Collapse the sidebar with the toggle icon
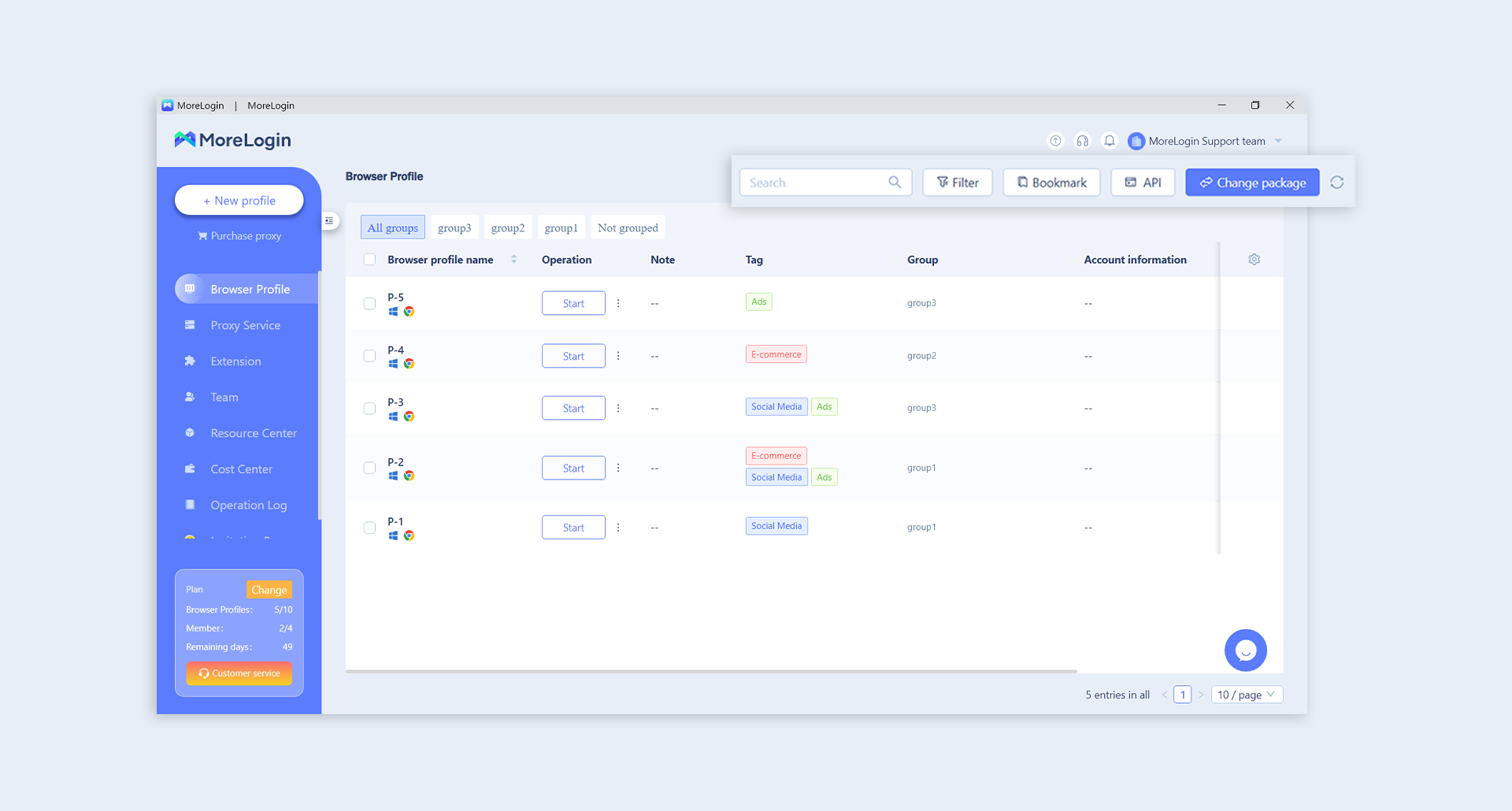The image size is (1512, 811). [x=329, y=220]
